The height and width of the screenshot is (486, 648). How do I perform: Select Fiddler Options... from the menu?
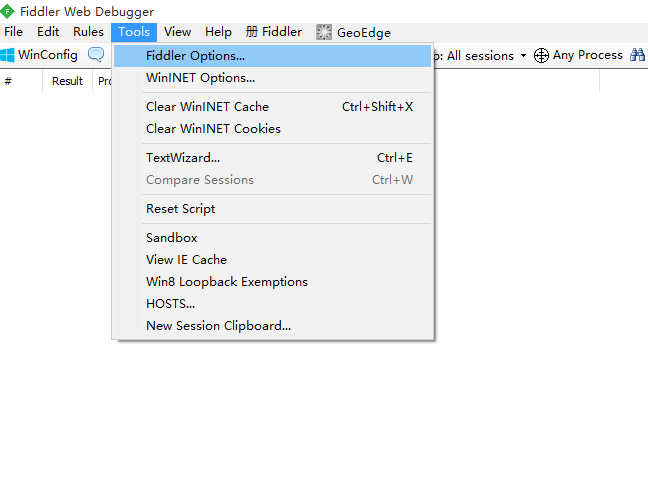(272, 56)
